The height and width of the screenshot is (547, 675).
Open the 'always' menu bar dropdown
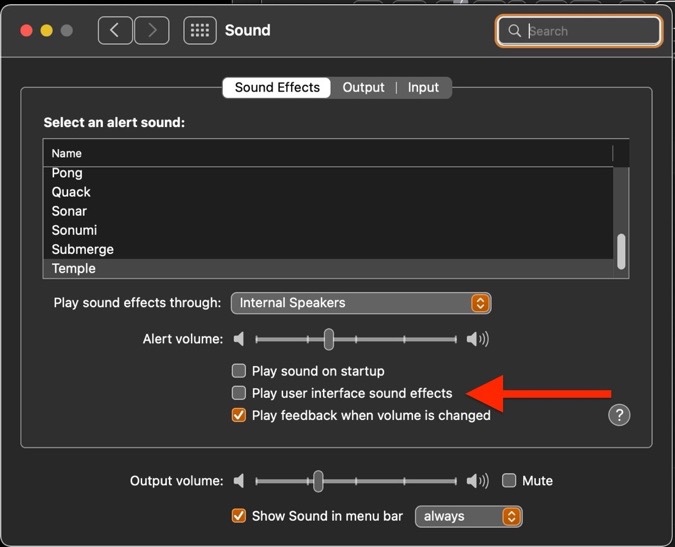tap(468, 517)
